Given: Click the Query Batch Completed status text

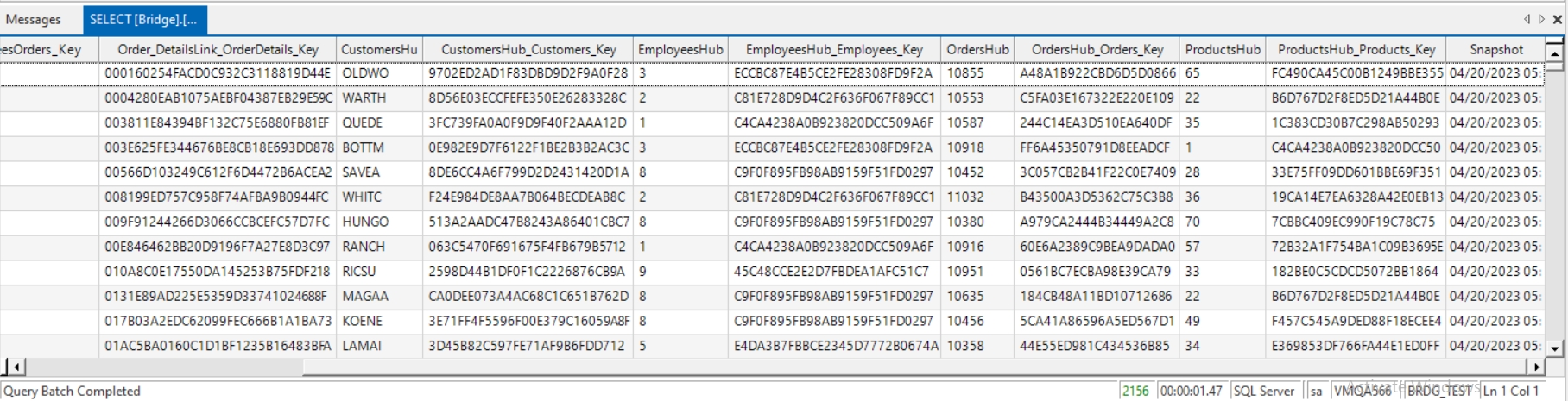Looking at the screenshot, I should (73, 391).
